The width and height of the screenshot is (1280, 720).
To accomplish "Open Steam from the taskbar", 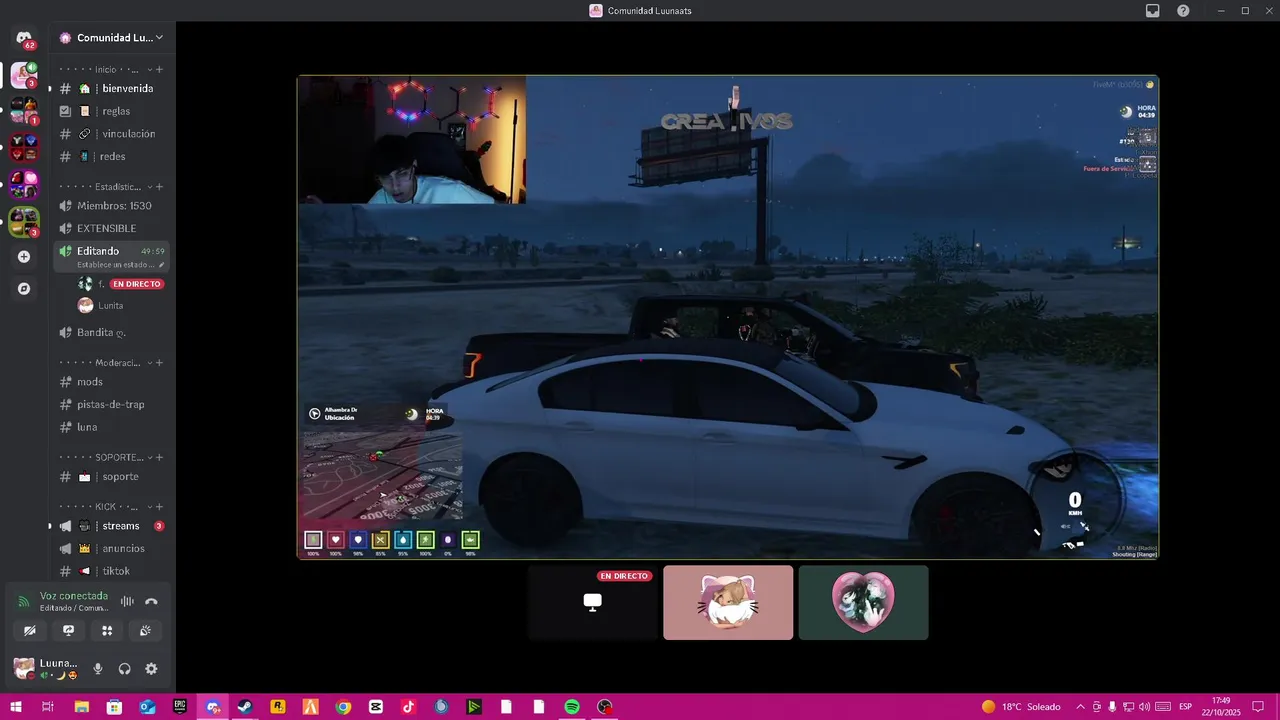I will (244, 707).
